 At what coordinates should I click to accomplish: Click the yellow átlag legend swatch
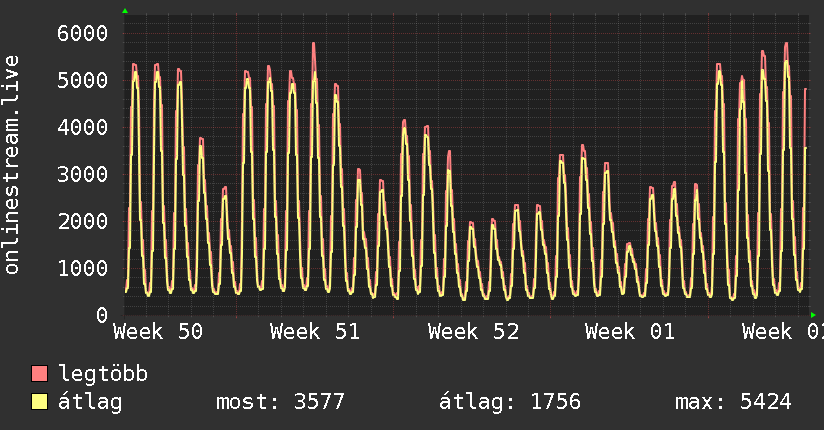(x=39, y=402)
